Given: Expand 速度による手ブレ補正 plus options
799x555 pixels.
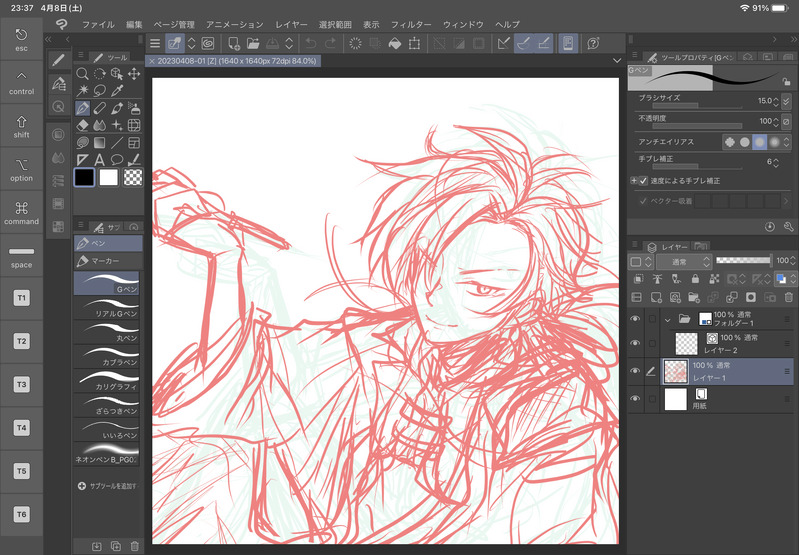Looking at the screenshot, I should click(x=634, y=181).
